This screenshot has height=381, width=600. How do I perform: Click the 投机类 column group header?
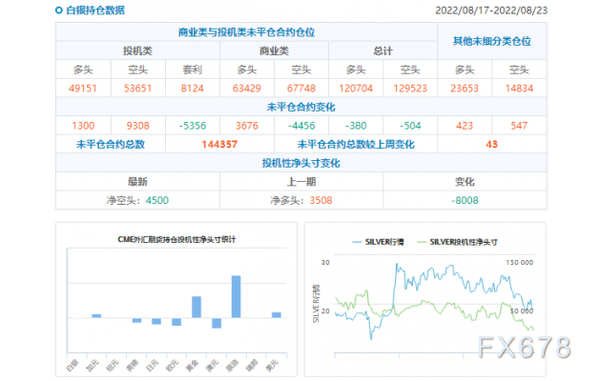click(x=137, y=51)
